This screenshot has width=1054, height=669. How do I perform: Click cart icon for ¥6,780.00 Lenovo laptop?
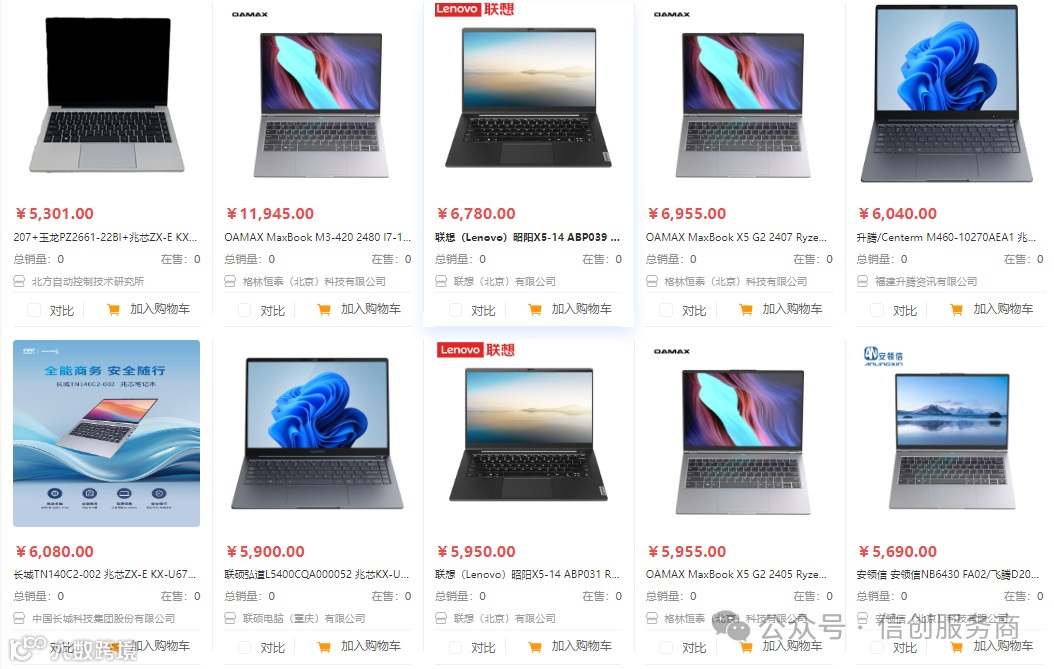pos(535,309)
